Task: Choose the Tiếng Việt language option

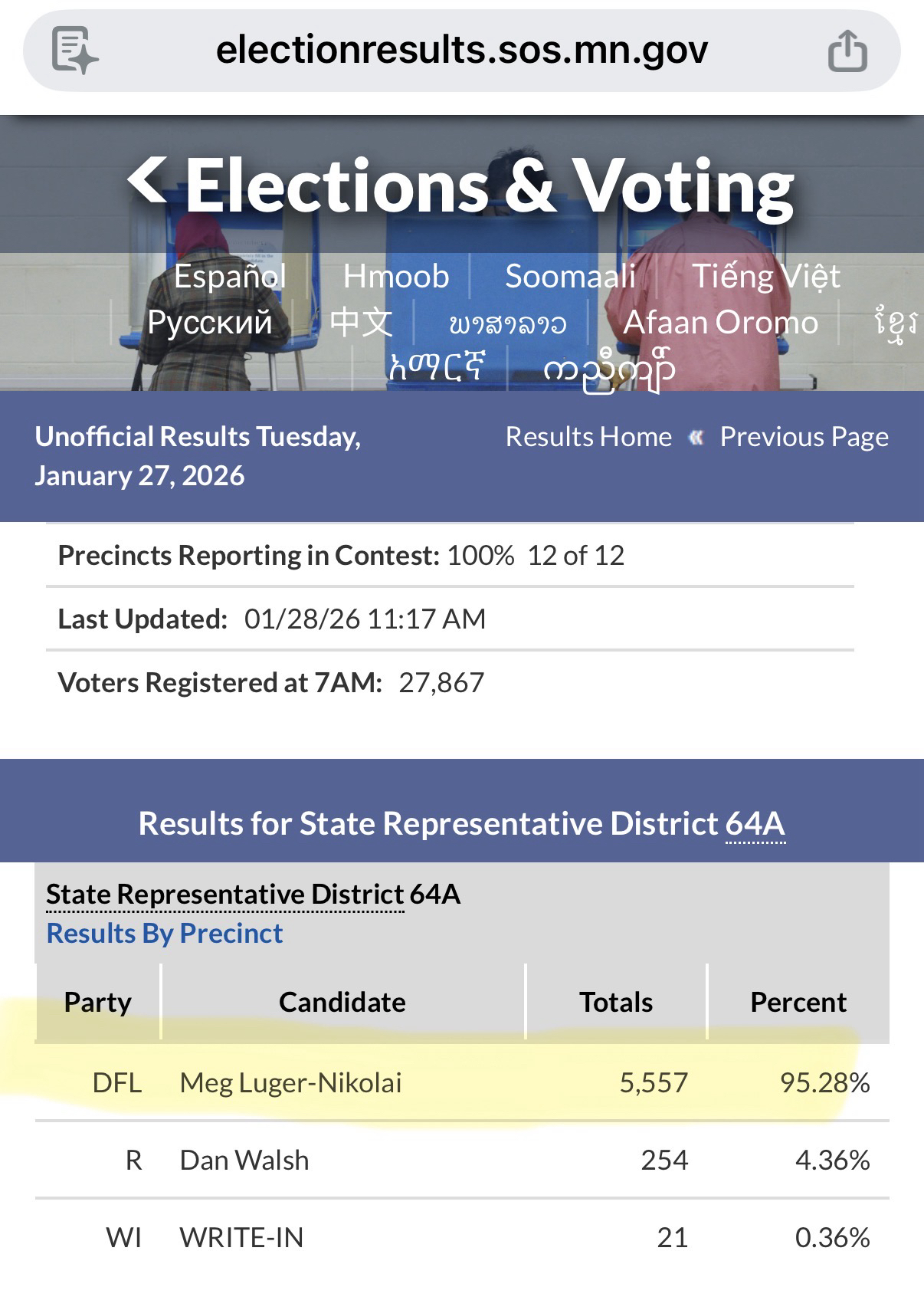Action: pyautogui.click(x=766, y=276)
